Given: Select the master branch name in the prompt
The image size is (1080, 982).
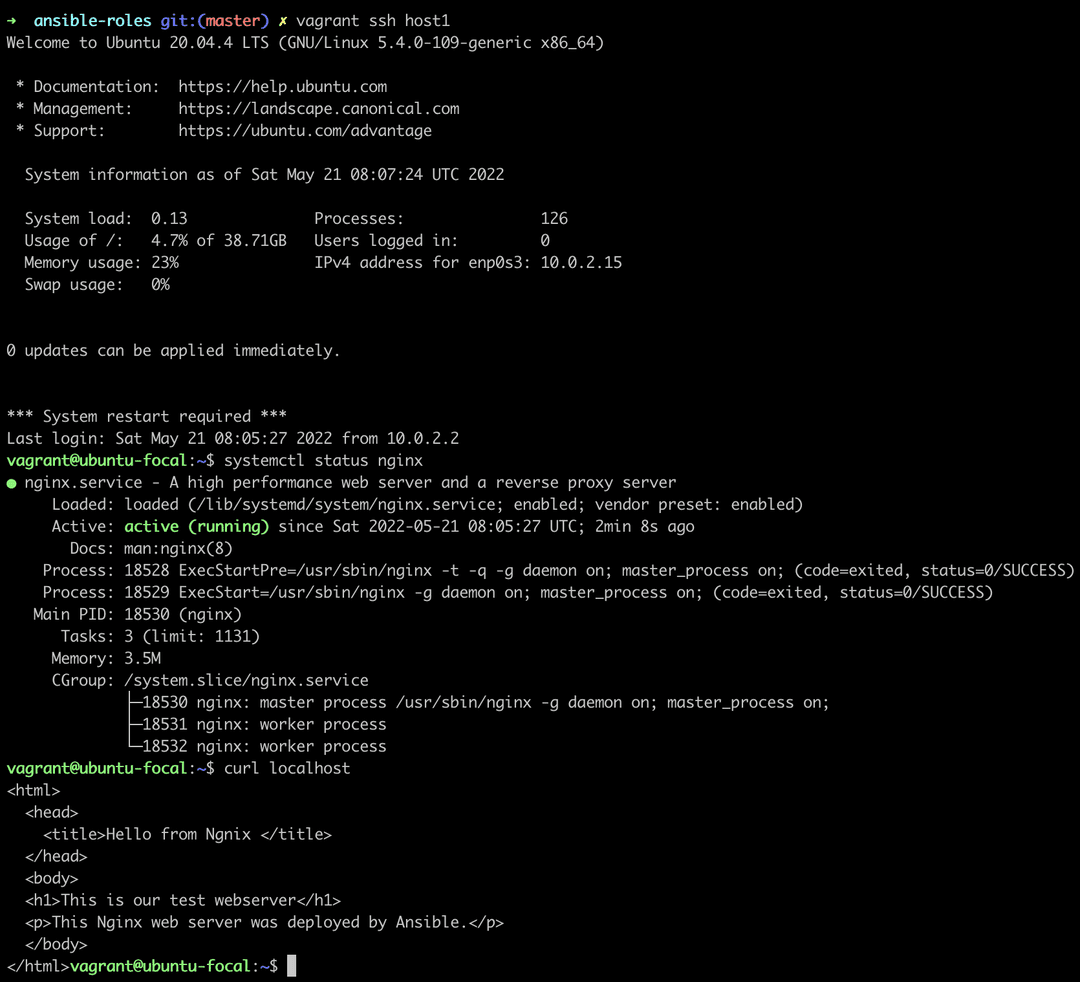Looking at the screenshot, I should point(234,19).
